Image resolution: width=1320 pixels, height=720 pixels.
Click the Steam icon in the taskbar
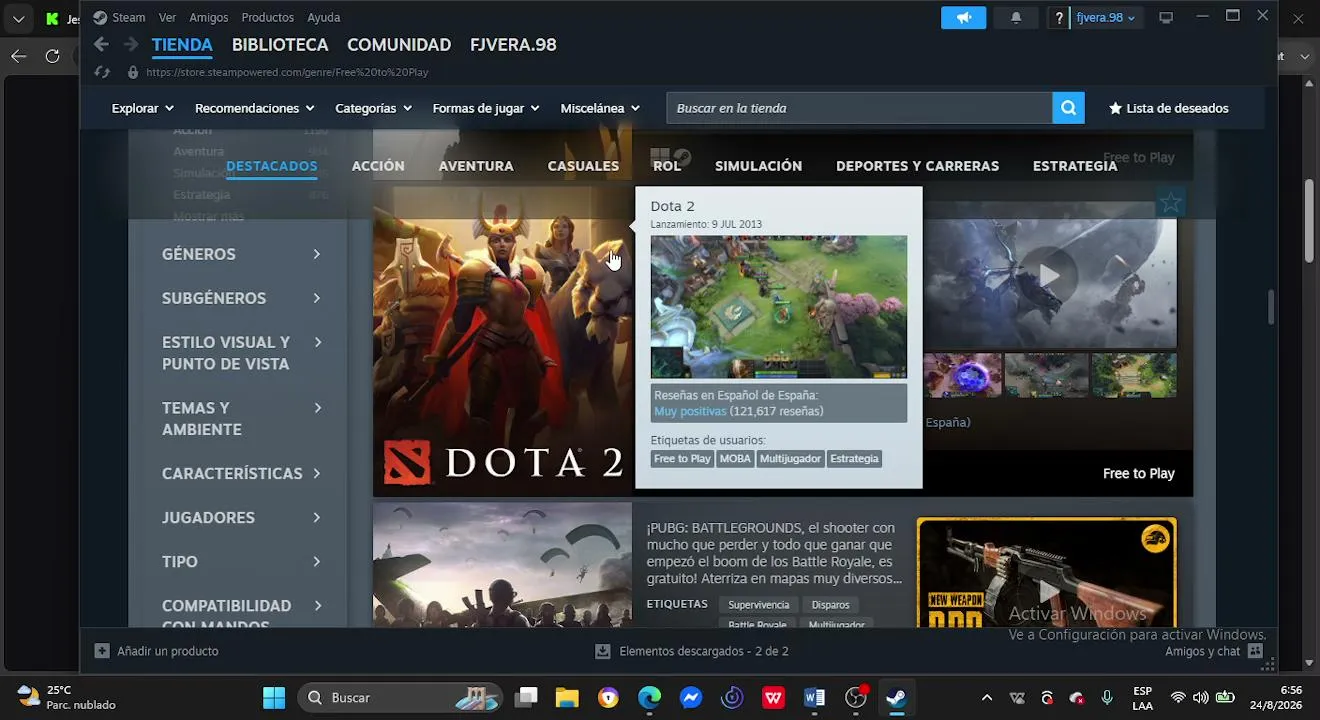pyautogui.click(x=896, y=698)
